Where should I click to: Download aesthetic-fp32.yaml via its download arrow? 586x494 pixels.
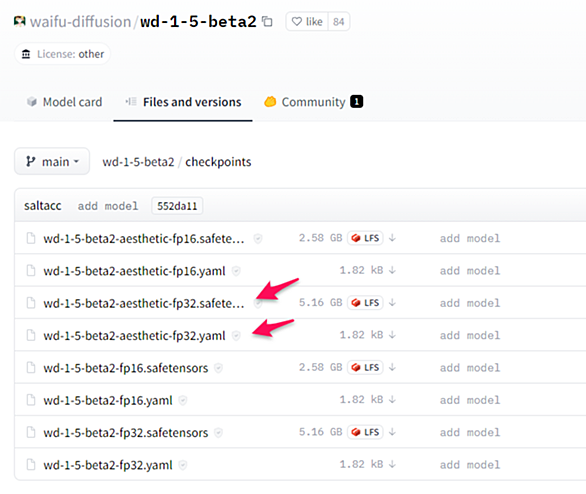pyautogui.click(x=392, y=335)
